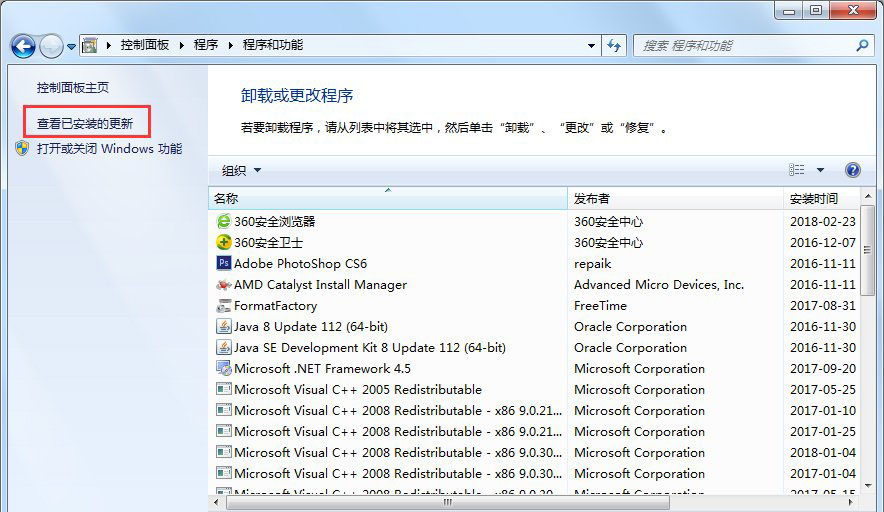The width and height of the screenshot is (884, 512).
Task: Click the Visual C++ 2005 Redistributable icon
Action: 224,389
